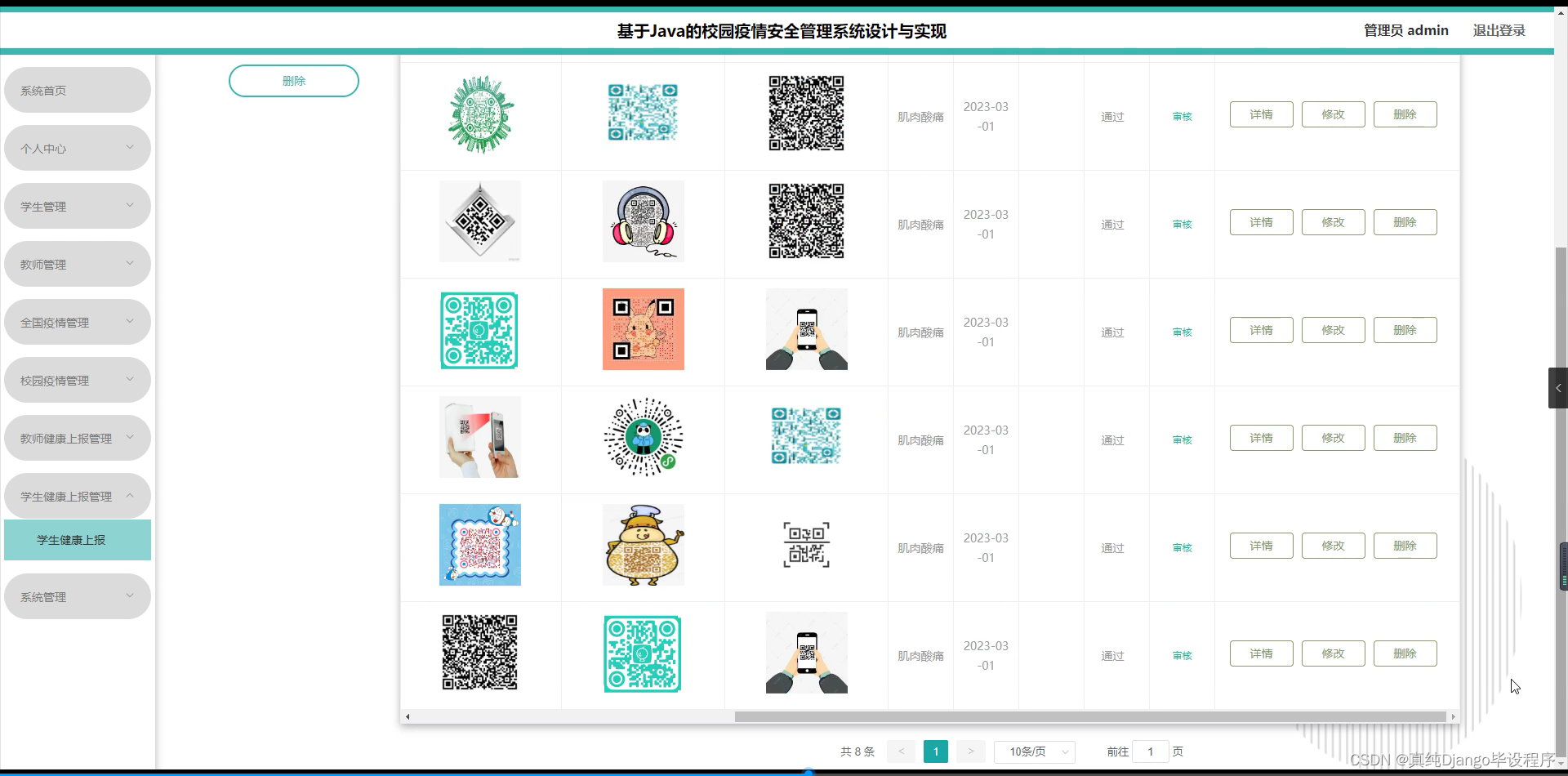Click 退出登录 to log out
Image resolution: width=1568 pixels, height=776 pixels.
click(1499, 30)
